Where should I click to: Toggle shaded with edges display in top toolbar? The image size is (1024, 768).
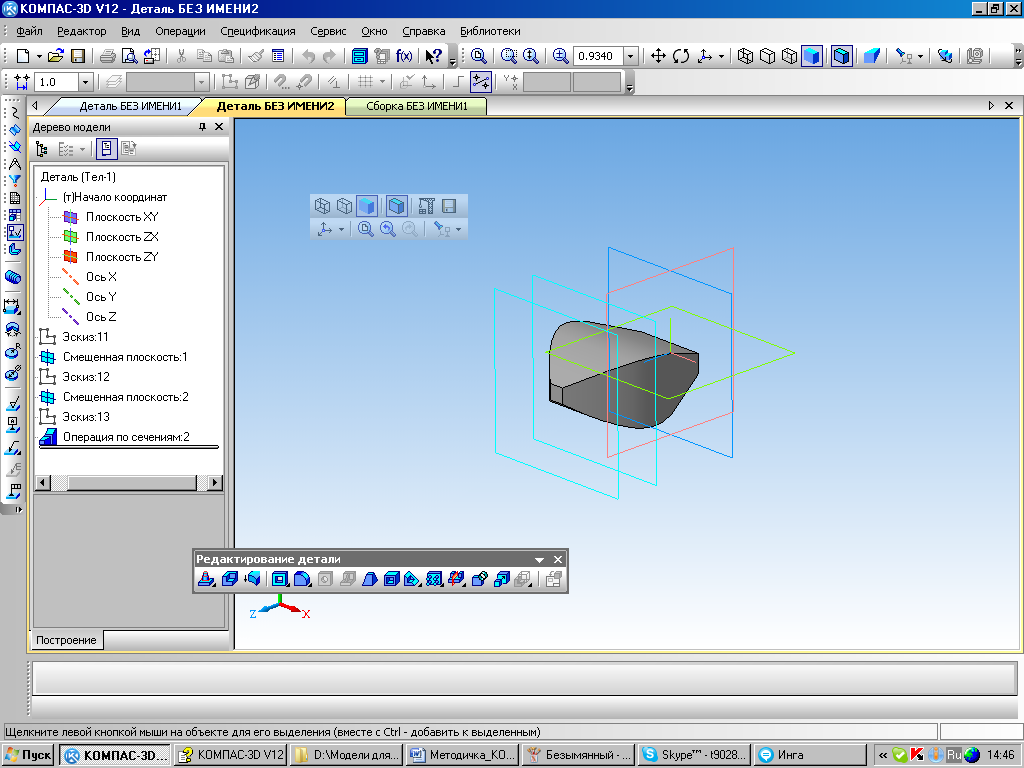842,56
